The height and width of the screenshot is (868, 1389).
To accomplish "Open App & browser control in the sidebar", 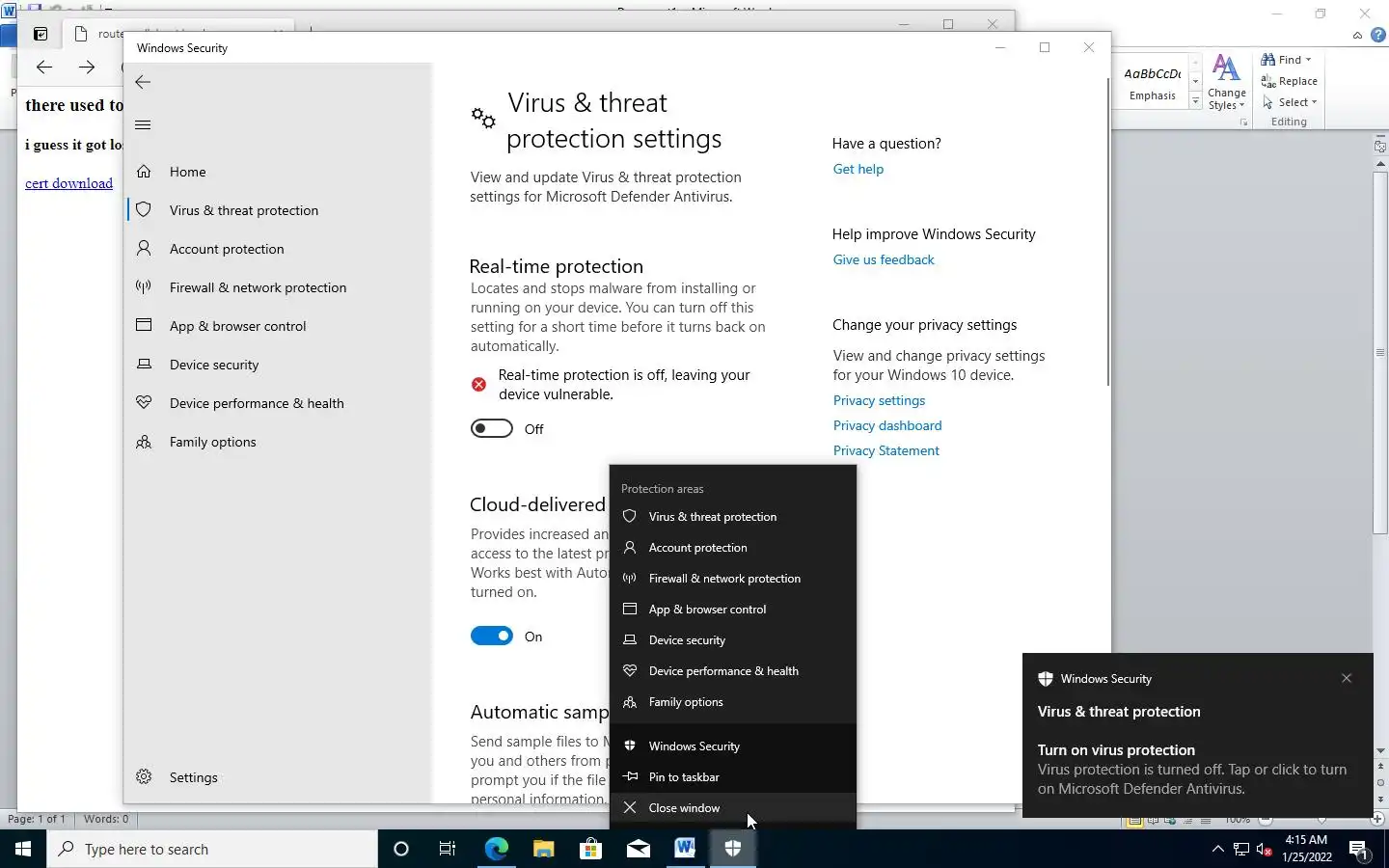I will coord(280,326).
